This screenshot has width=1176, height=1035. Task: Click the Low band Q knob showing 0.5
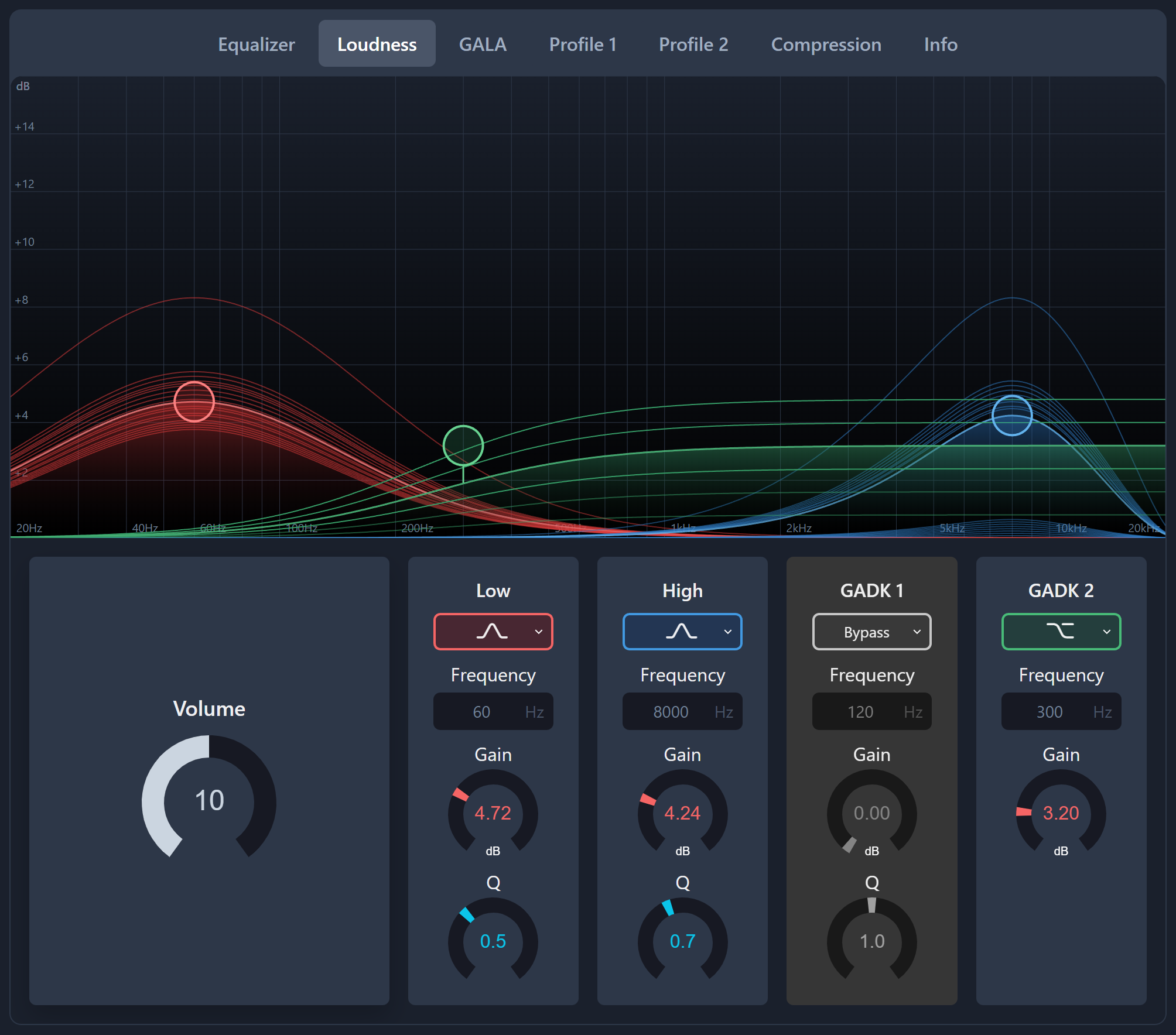coord(493,941)
